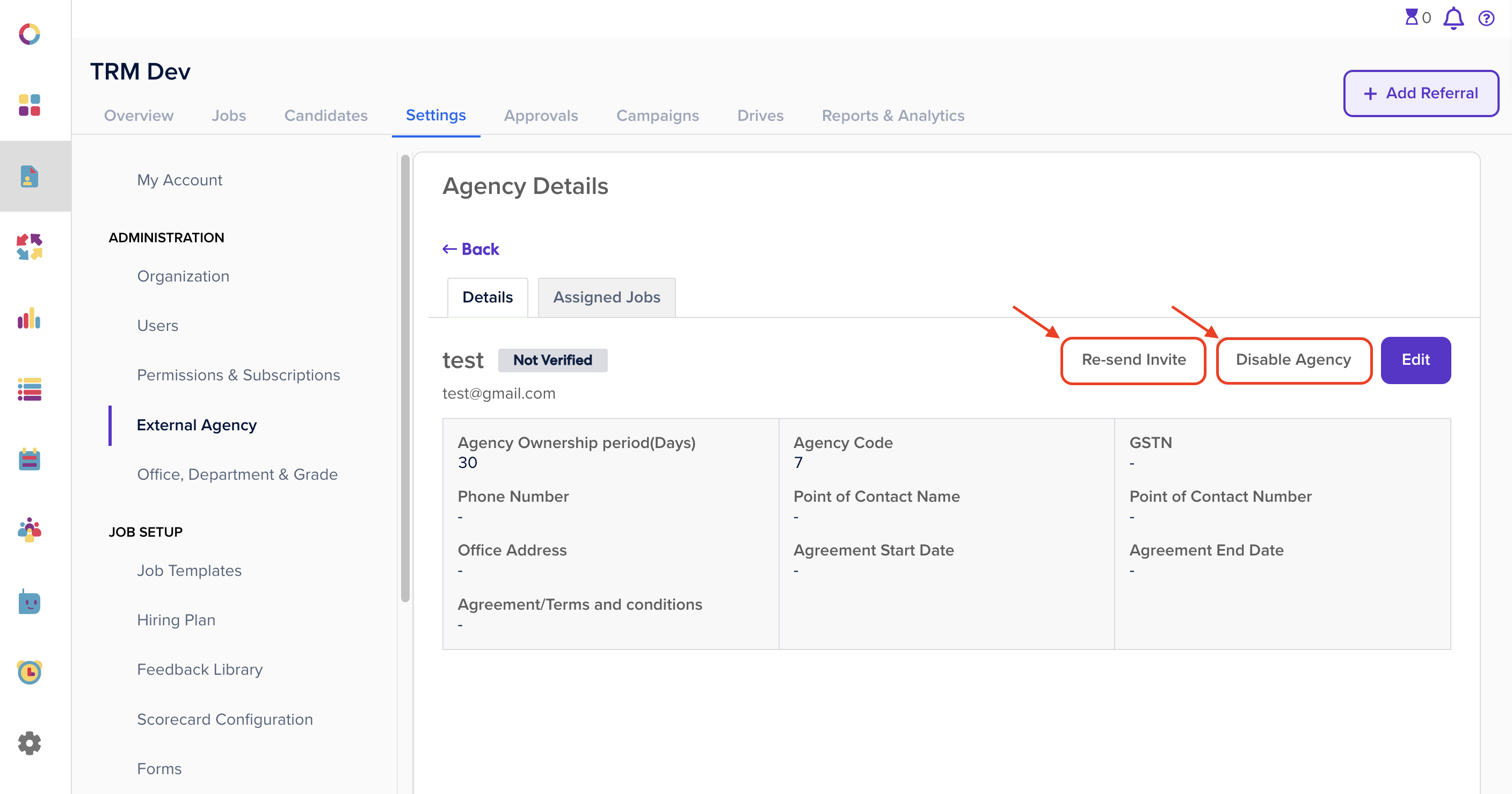Open Job Templates settings
1512x794 pixels.
189,570
